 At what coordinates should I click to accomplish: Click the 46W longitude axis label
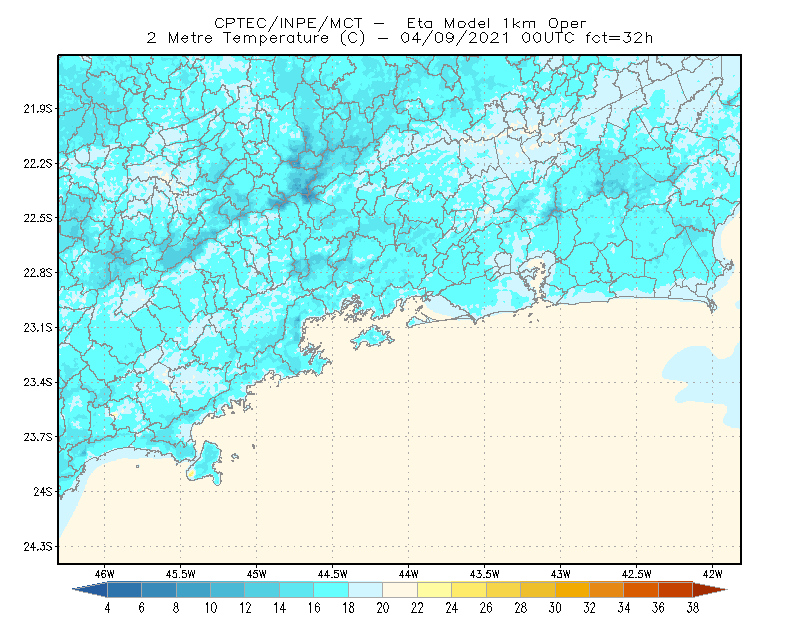[x=105, y=574]
